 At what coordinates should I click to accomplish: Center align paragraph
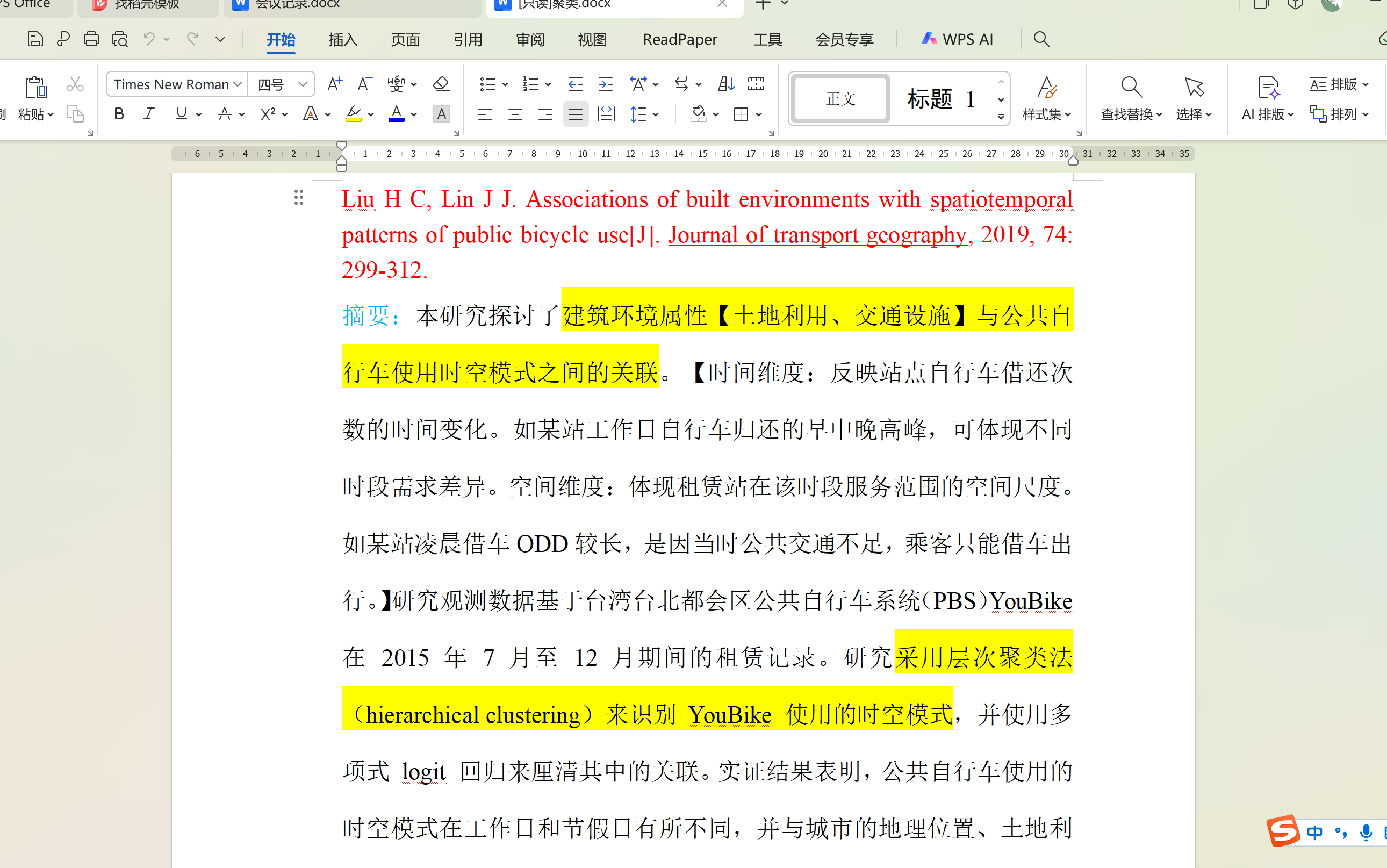pyautogui.click(x=515, y=114)
